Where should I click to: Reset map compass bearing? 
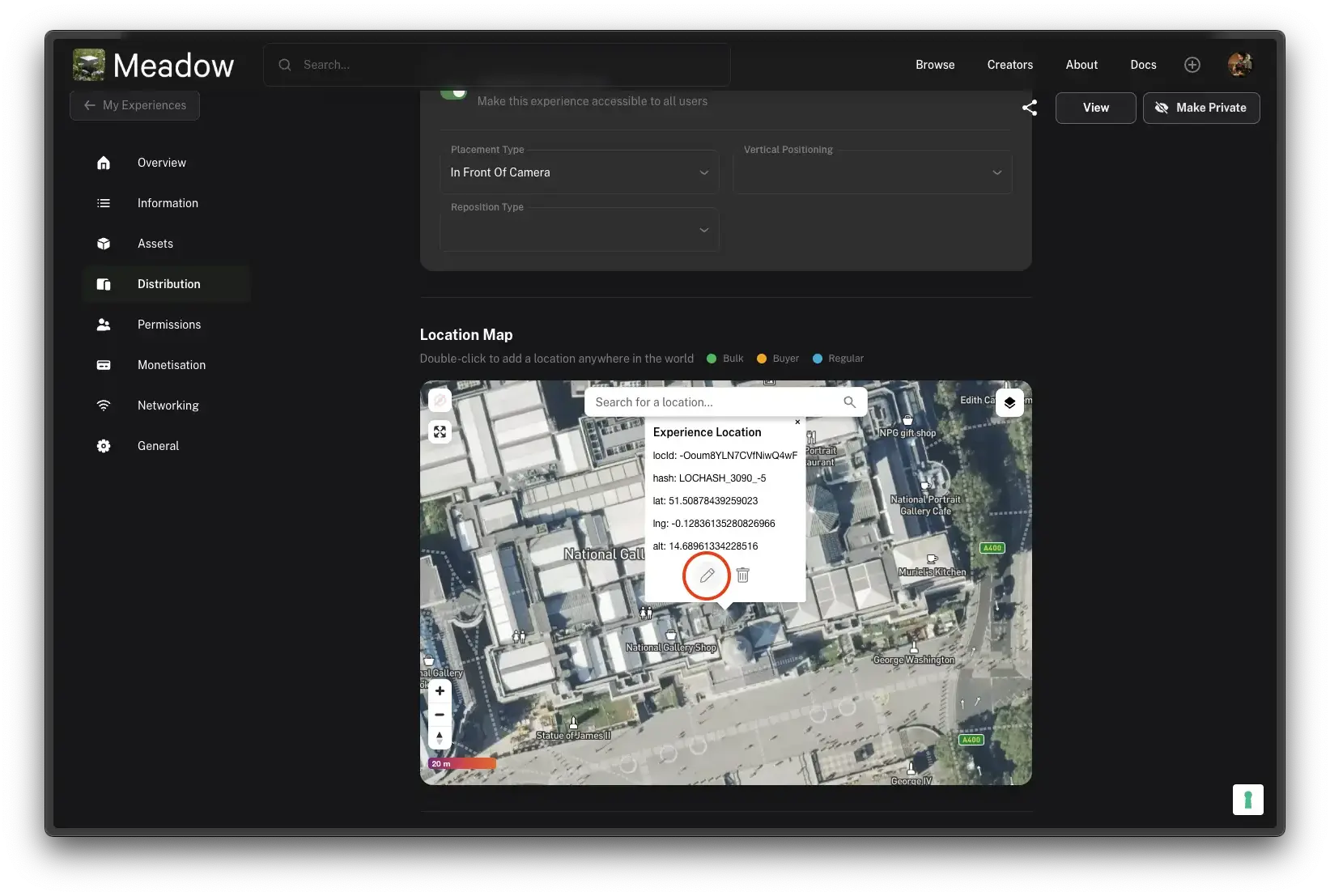click(440, 737)
